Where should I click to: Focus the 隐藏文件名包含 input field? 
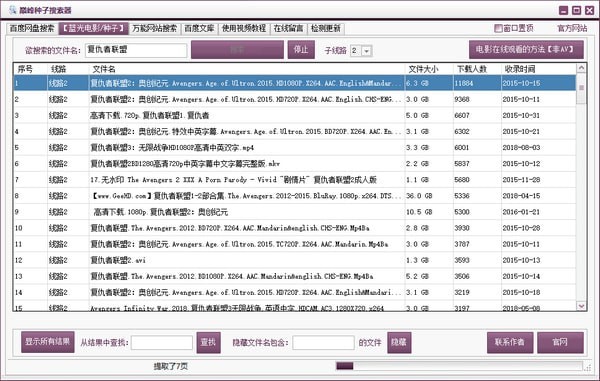323,342
